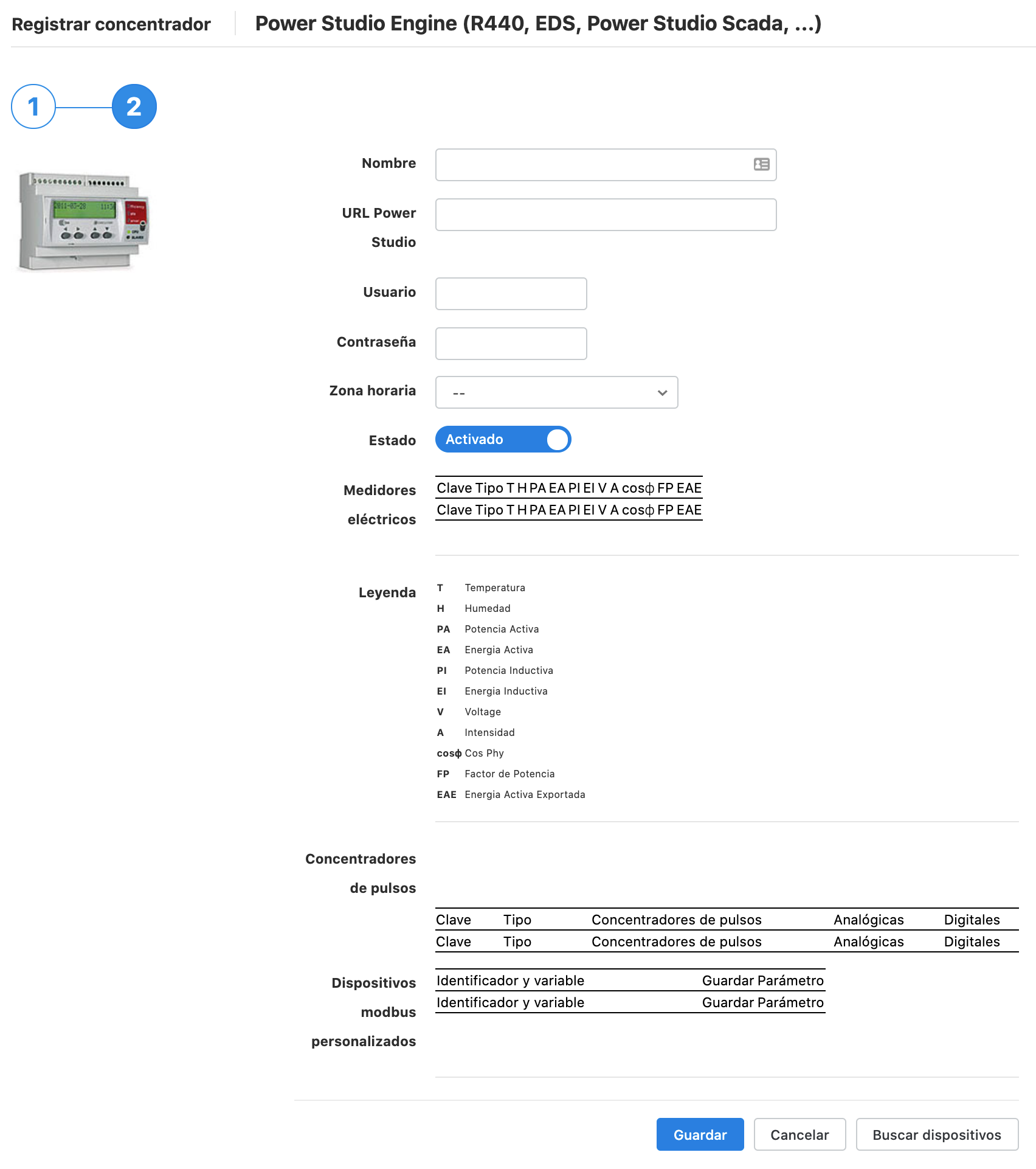This screenshot has width=1036, height=1169.
Task: Click the contact card icon in Nombre field
Action: [x=761, y=164]
